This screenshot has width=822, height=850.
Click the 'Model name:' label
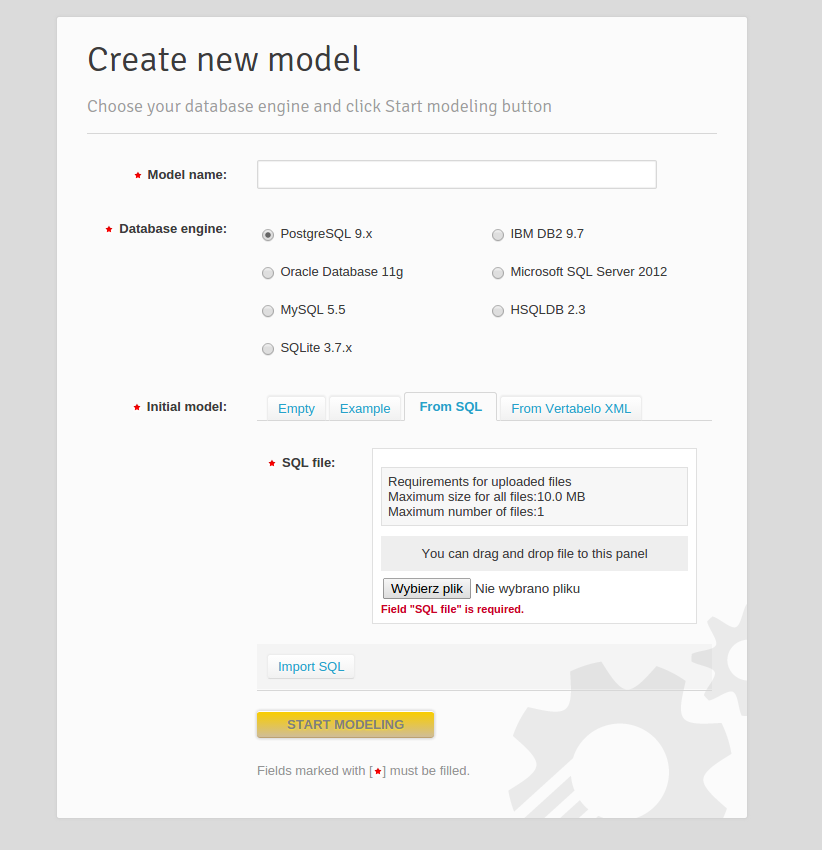pos(187,175)
